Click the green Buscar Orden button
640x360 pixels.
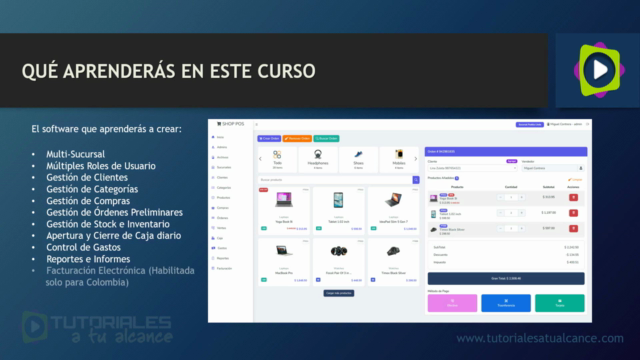(x=326, y=139)
